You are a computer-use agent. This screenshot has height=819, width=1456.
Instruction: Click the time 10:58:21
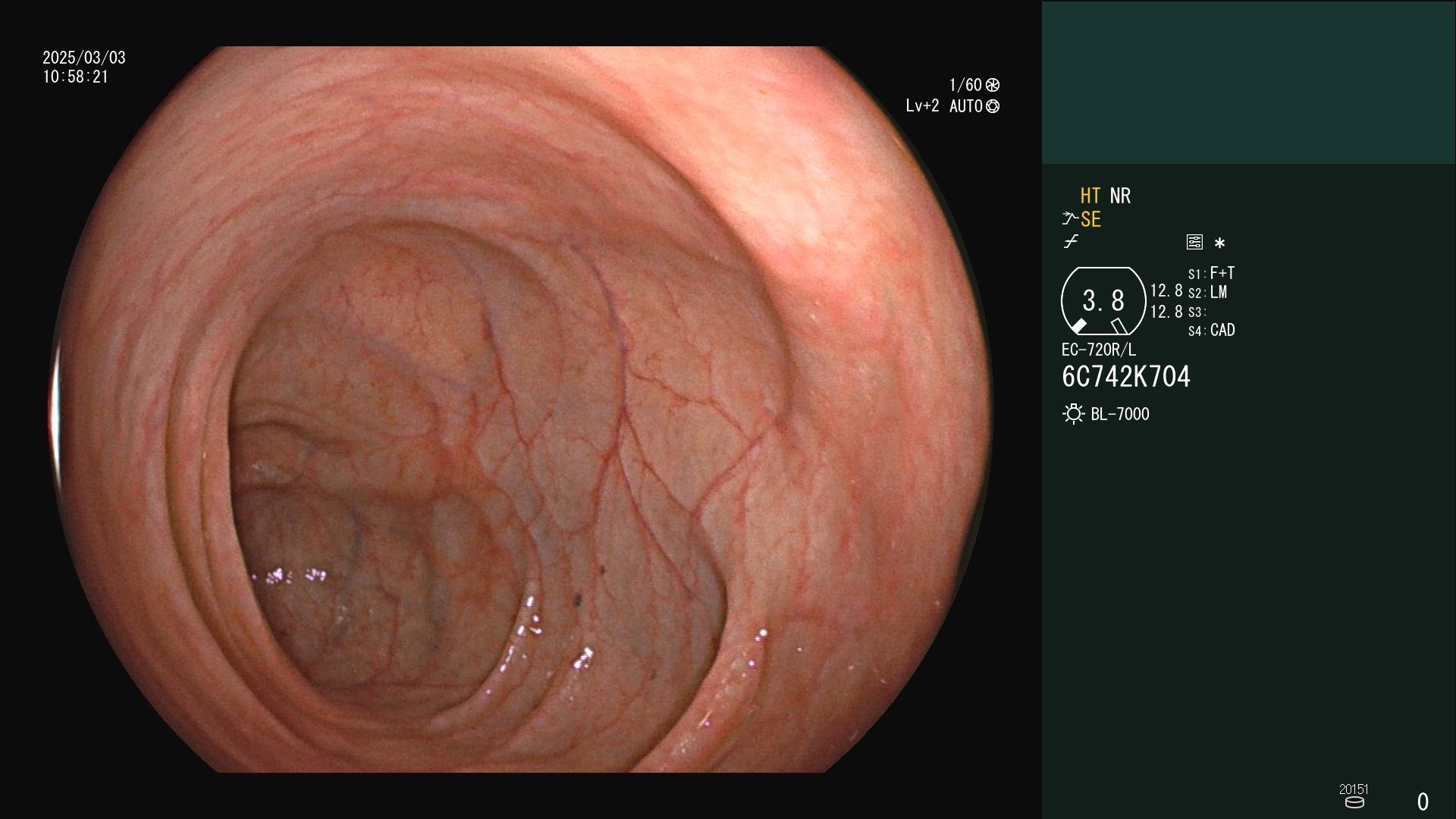(x=76, y=77)
